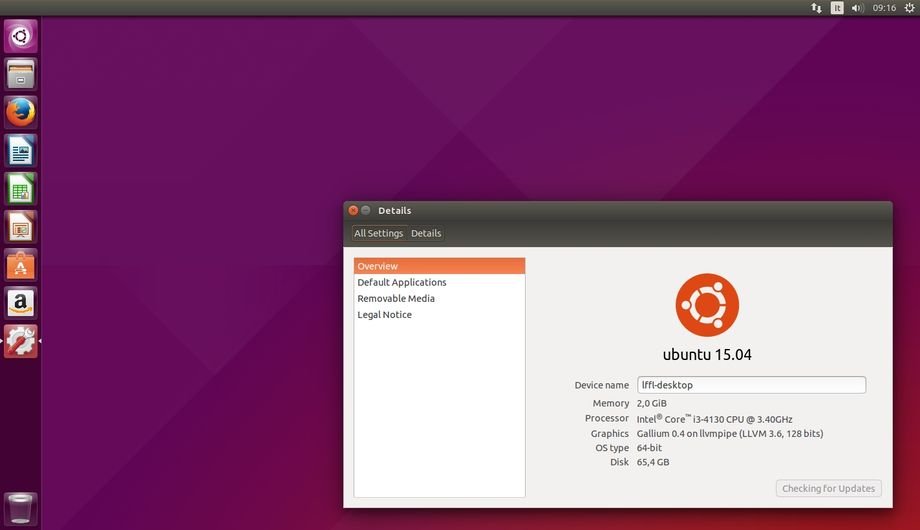Open the Trash in the launcher
This screenshot has height=530, width=920.
click(21, 508)
